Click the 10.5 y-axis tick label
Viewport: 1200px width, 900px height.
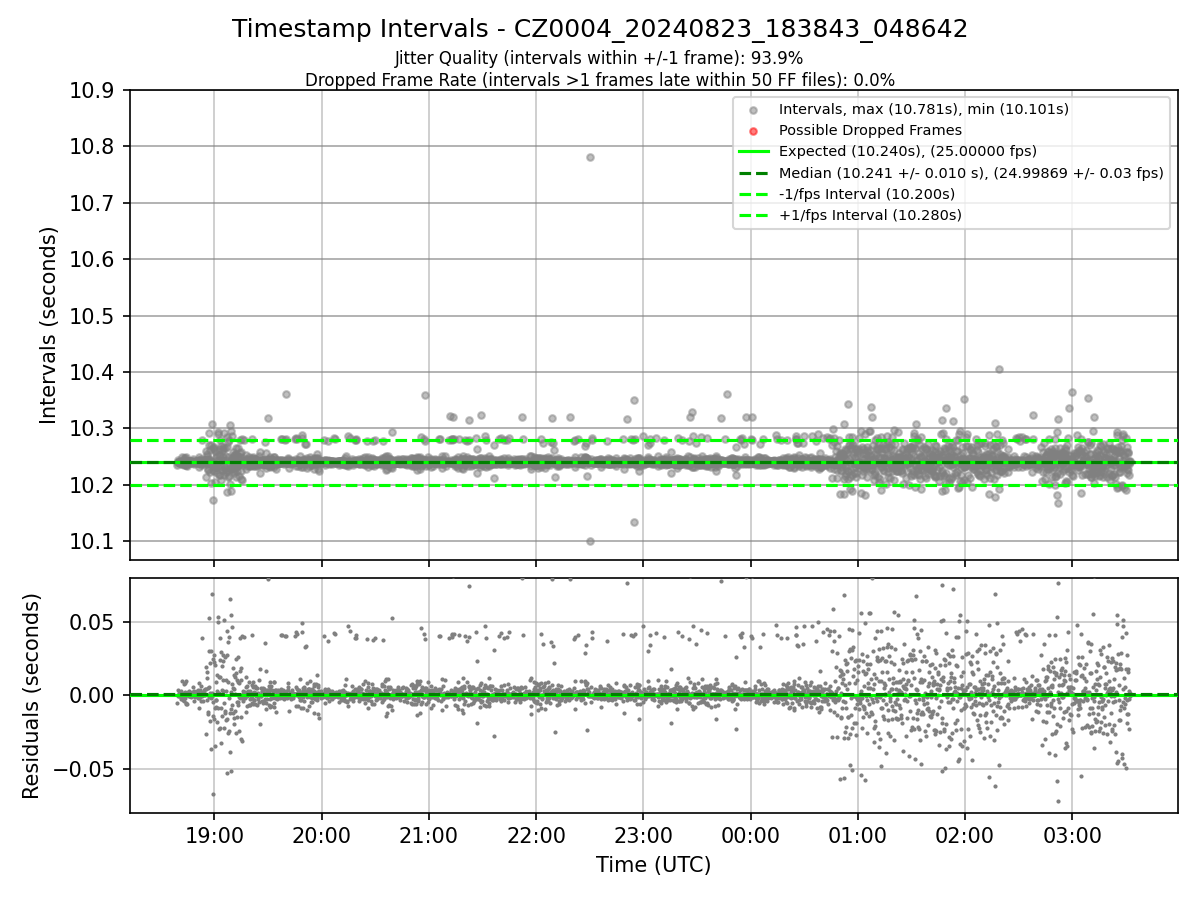94,316
